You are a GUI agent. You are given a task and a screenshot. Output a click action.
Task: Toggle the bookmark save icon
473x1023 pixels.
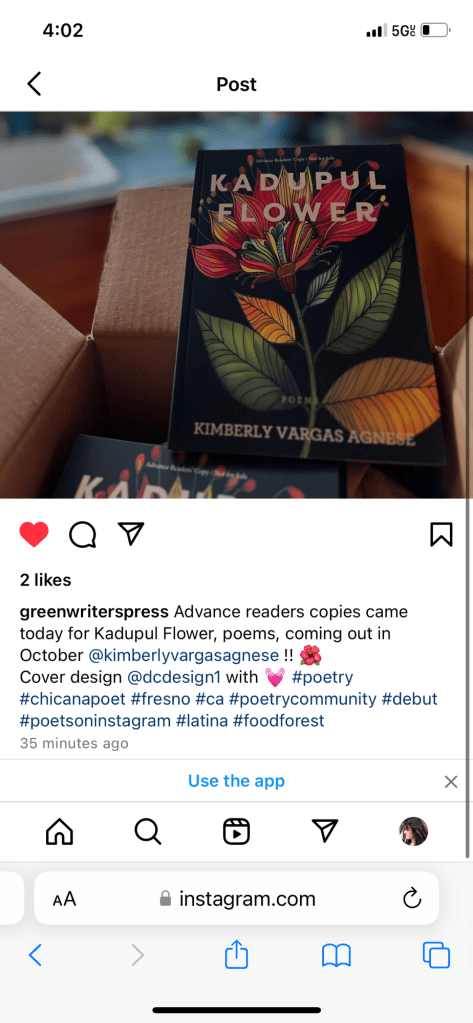[442, 535]
